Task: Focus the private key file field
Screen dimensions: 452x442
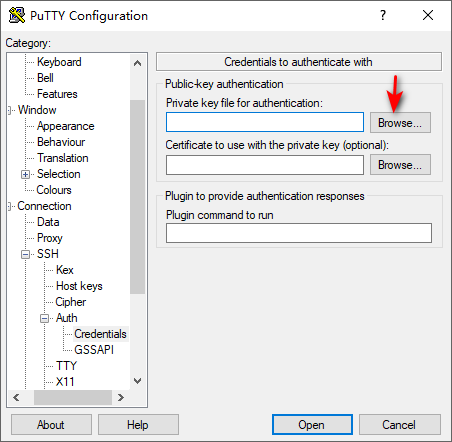Action: [x=265, y=122]
